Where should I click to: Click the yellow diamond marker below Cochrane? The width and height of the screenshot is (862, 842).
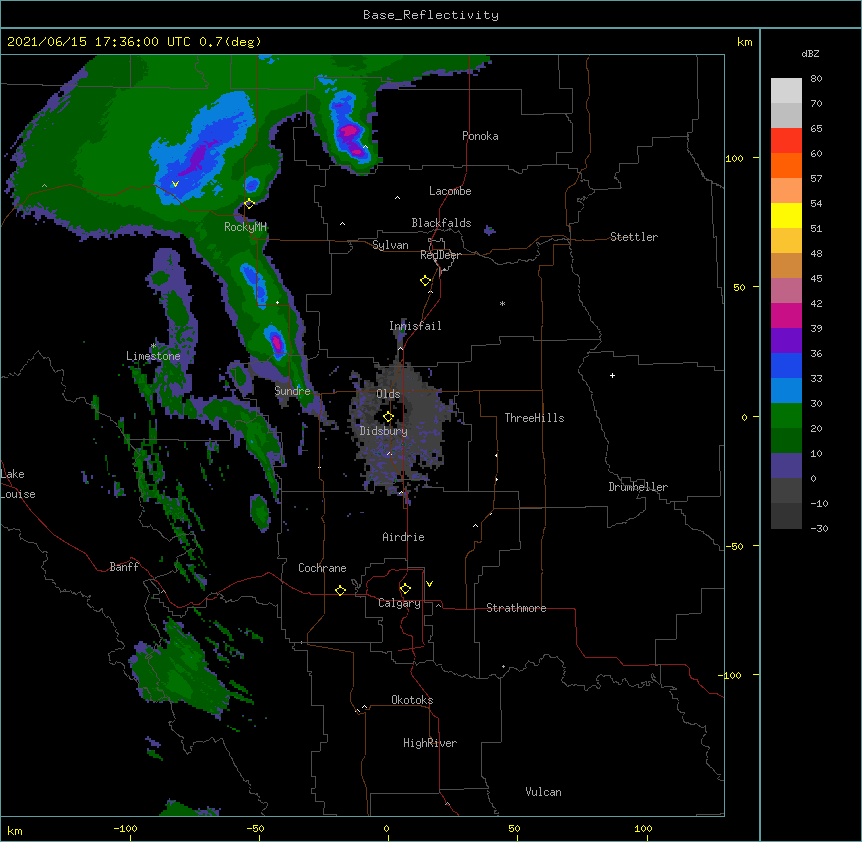(x=340, y=590)
